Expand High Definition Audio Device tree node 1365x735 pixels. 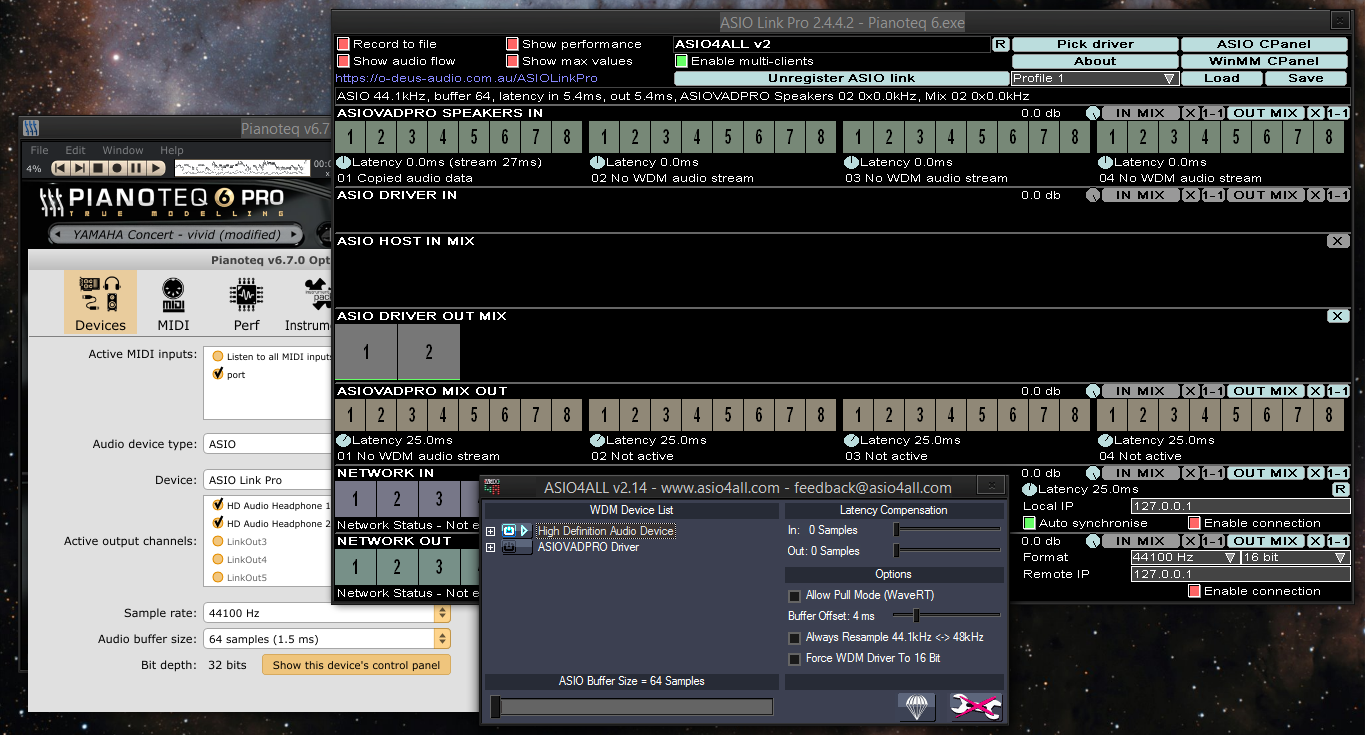[x=491, y=531]
